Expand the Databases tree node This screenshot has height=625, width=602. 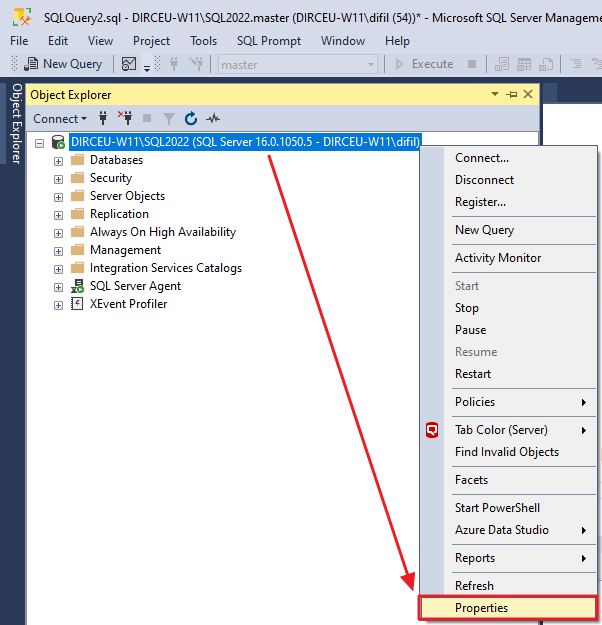point(59,161)
